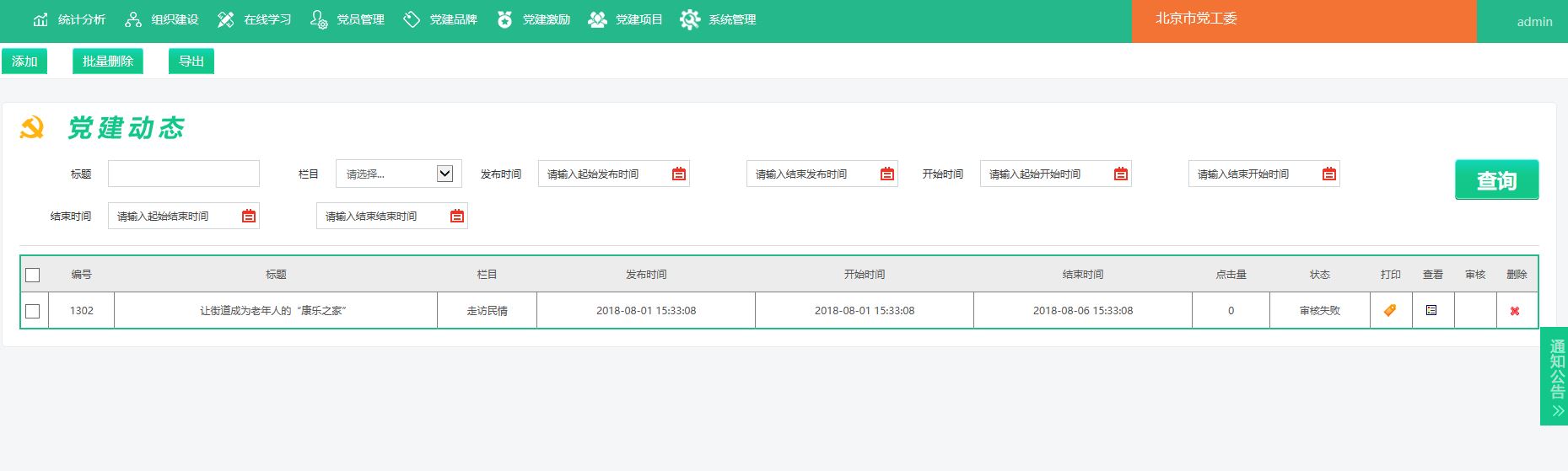The width and height of the screenshot is (1568, 471).
Task: Click the 导出 export button
Action: click(x=191, y=62)
